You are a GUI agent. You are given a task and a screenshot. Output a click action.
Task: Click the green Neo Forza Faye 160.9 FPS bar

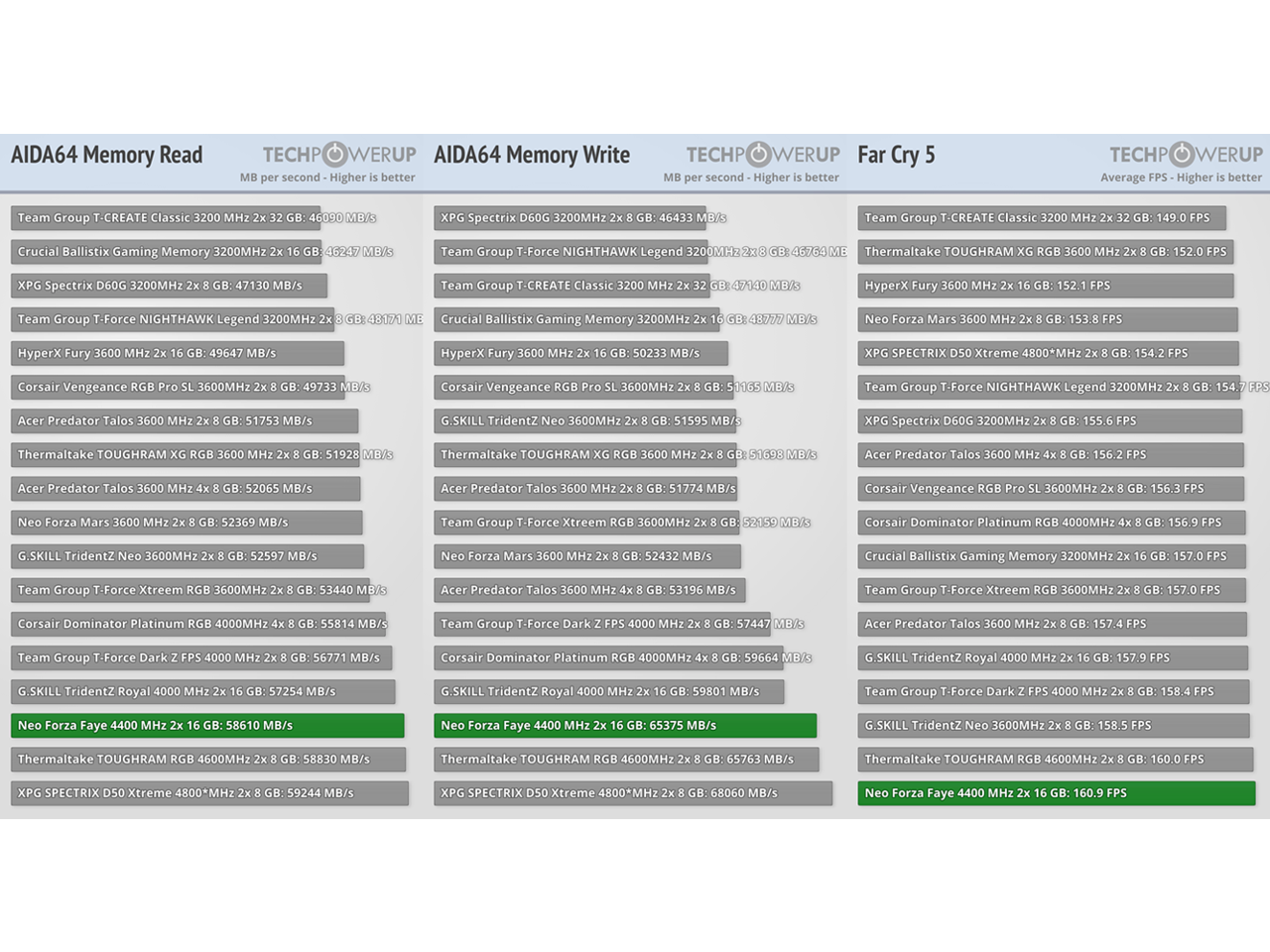coord(1057,793)
